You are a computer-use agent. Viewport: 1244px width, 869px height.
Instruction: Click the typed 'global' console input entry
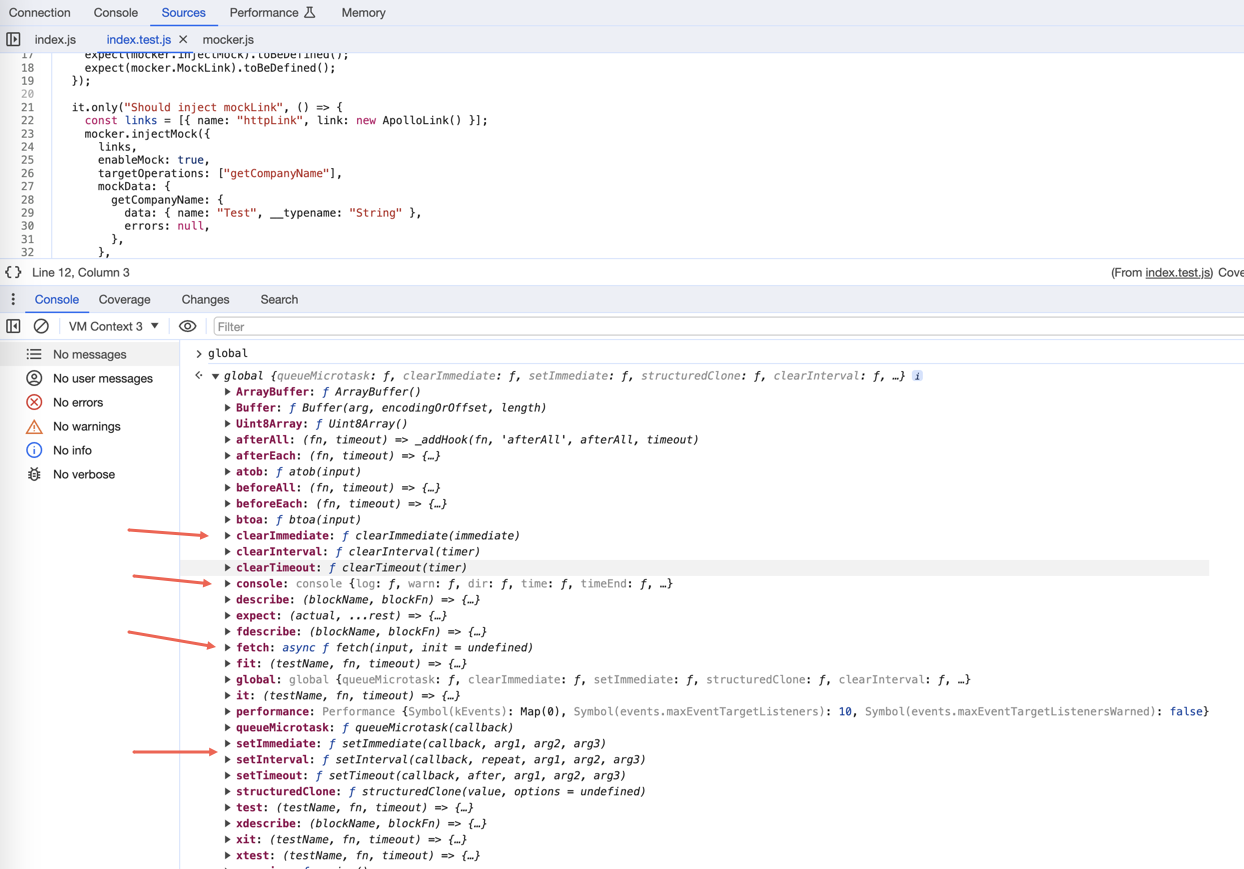pyautogui.click(x=228, y=353)
